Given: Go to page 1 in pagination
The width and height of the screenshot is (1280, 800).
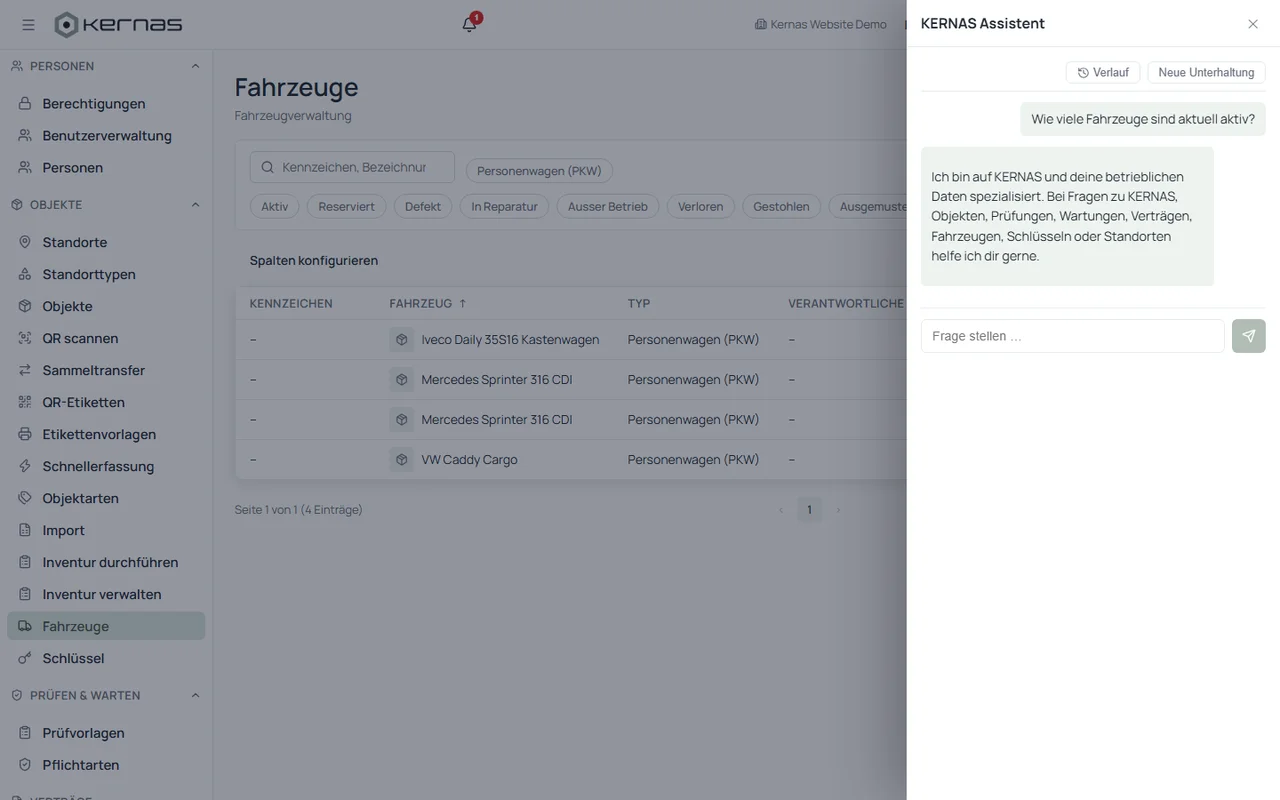Looking at the screenshot, I should tap(809, 510).
